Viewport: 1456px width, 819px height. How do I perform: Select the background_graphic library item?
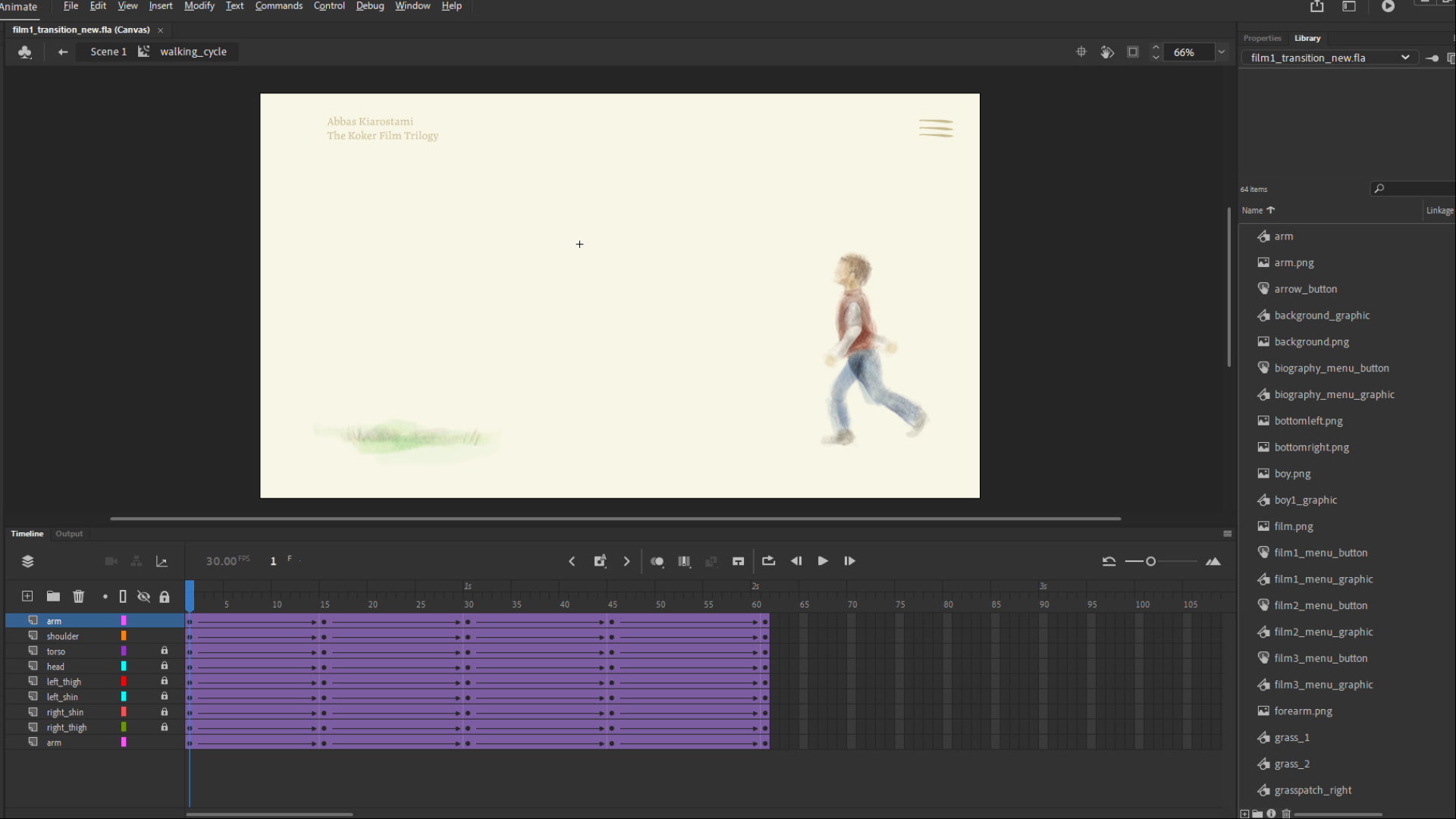(x=1321, y=315)
